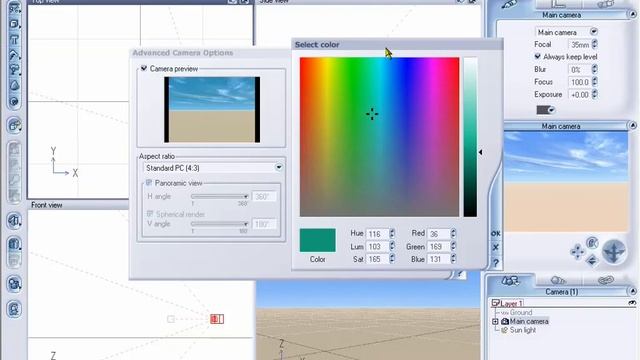Select the 3D text 'T' tool
The width and height of the screenshot is (640, 360).
14,40
